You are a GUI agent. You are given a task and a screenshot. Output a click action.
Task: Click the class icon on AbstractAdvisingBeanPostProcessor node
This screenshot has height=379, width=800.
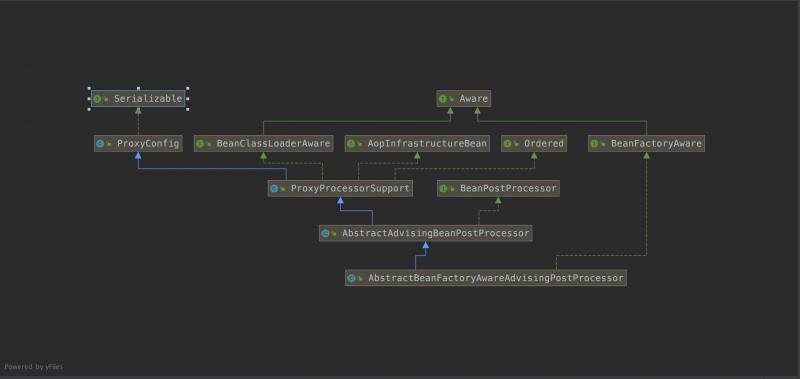(326, 234)
